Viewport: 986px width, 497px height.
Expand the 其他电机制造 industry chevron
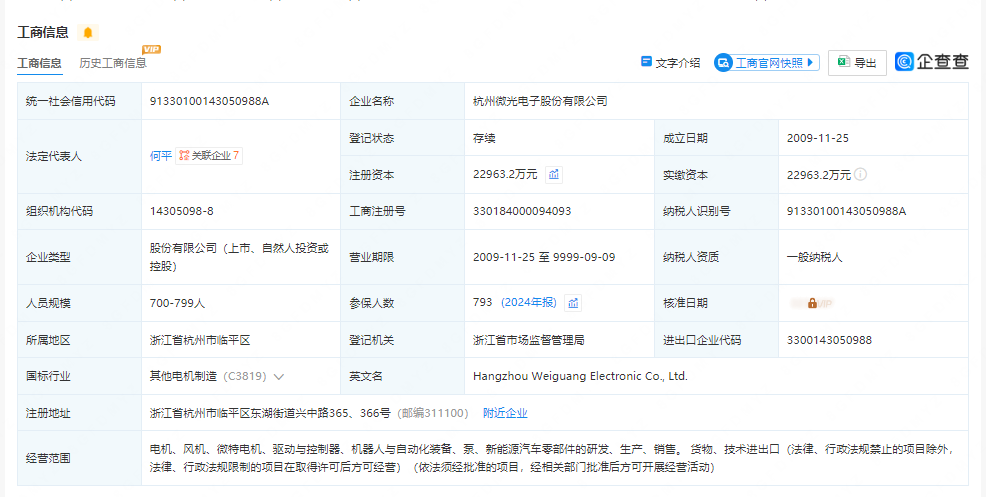pyautogui.click(x=279, y=377)
